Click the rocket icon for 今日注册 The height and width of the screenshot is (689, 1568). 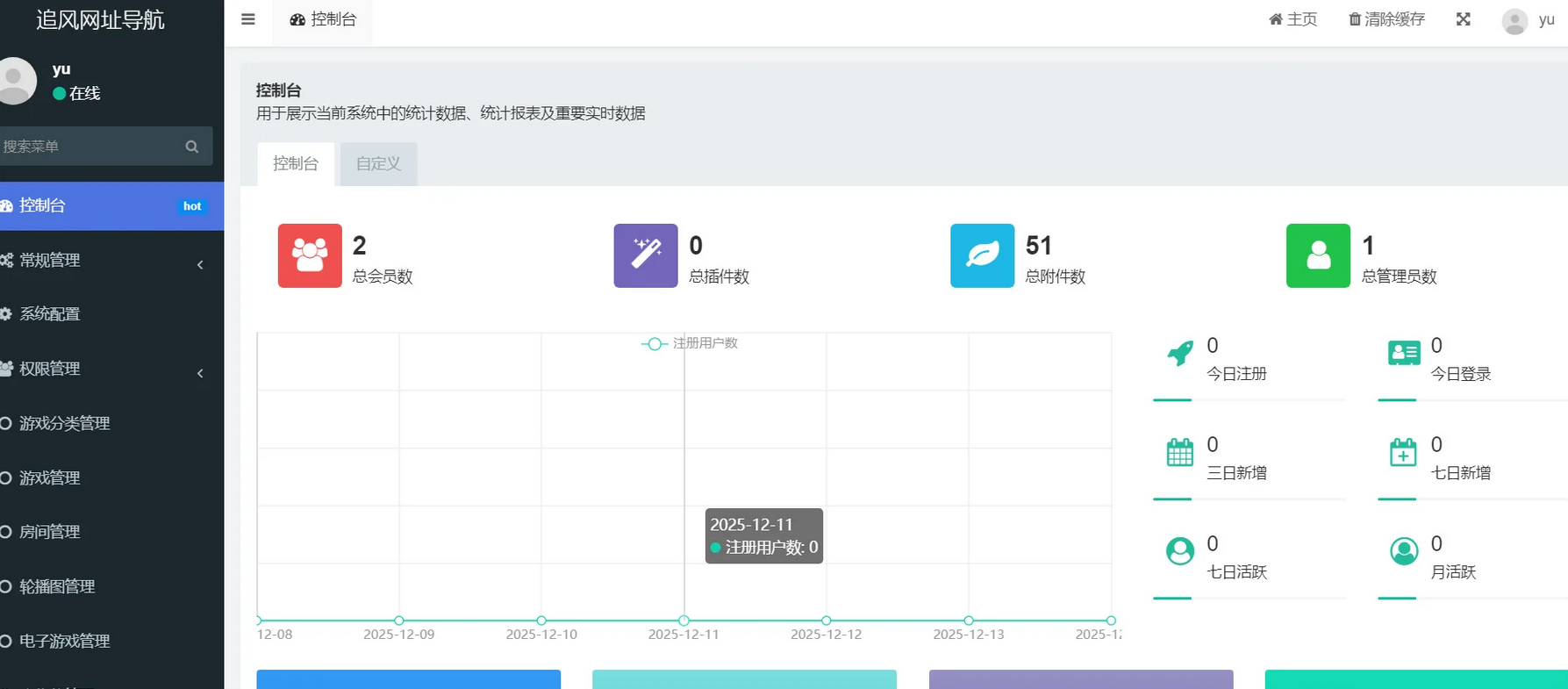pos(1180,354)
